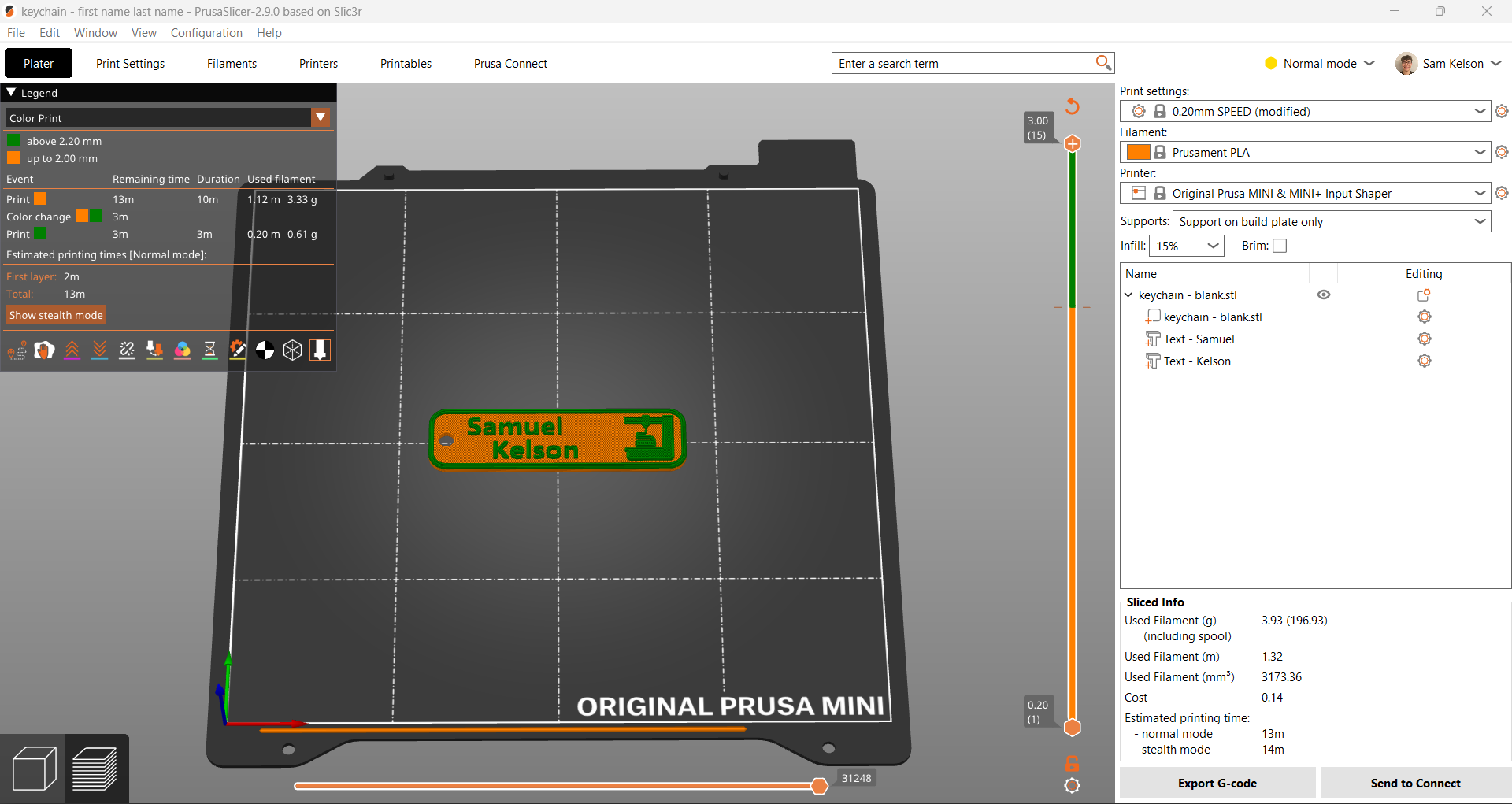Open File menu

coord(16,33)
